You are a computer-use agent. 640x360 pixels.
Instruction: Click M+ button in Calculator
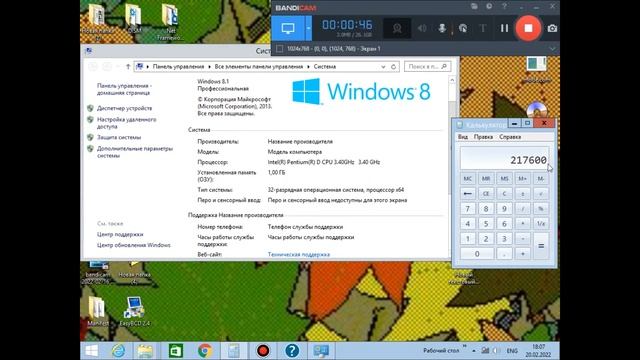(522, 179)
